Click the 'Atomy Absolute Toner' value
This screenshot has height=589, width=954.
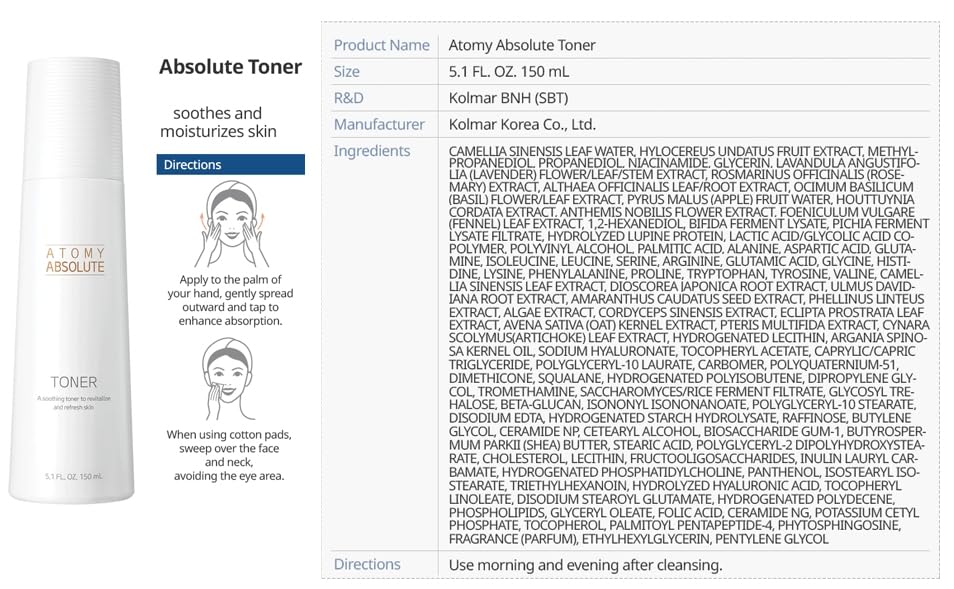(x=522, y=45)
